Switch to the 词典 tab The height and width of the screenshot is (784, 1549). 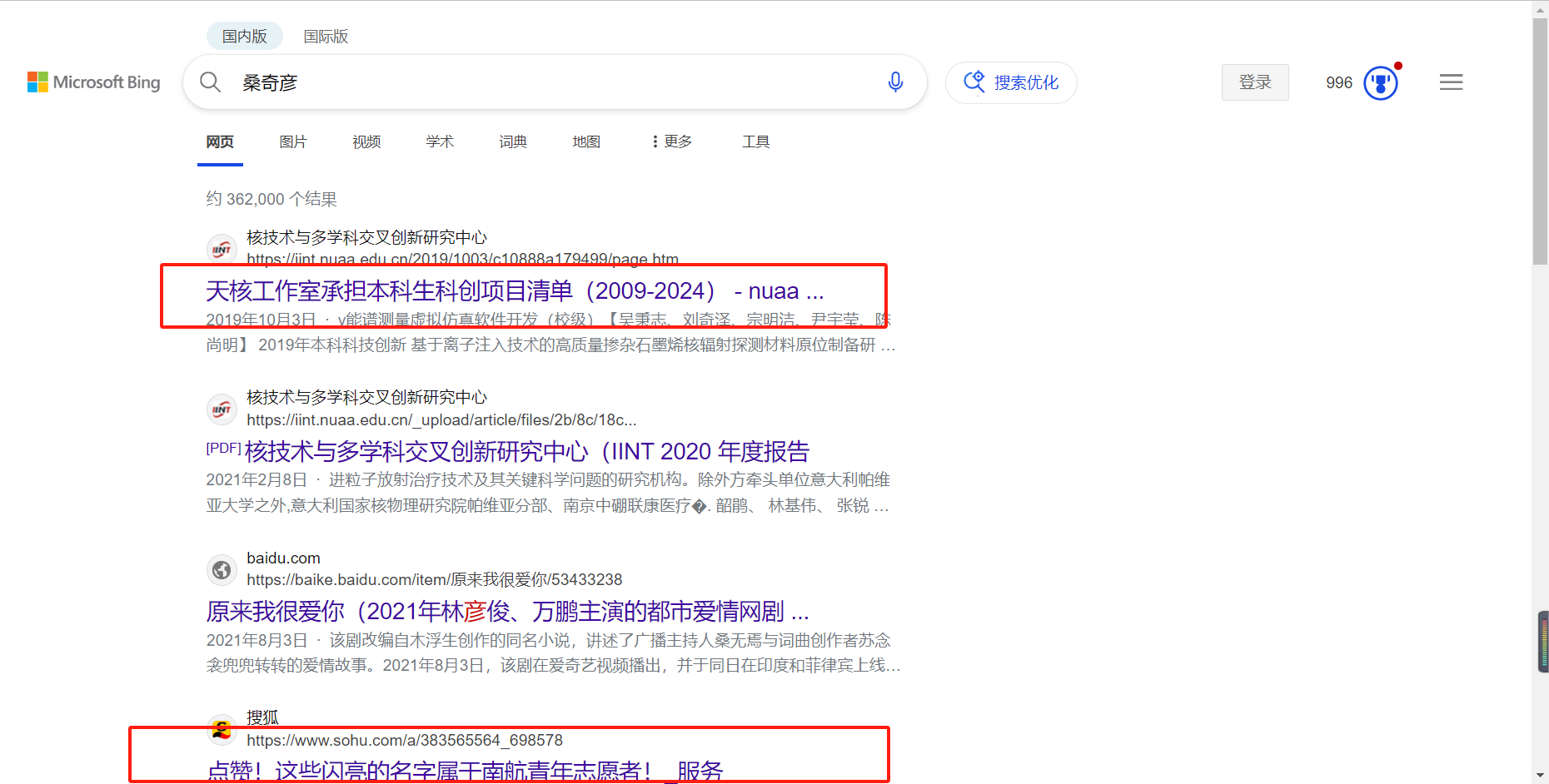pyautogui.click(x=513, y=141)
